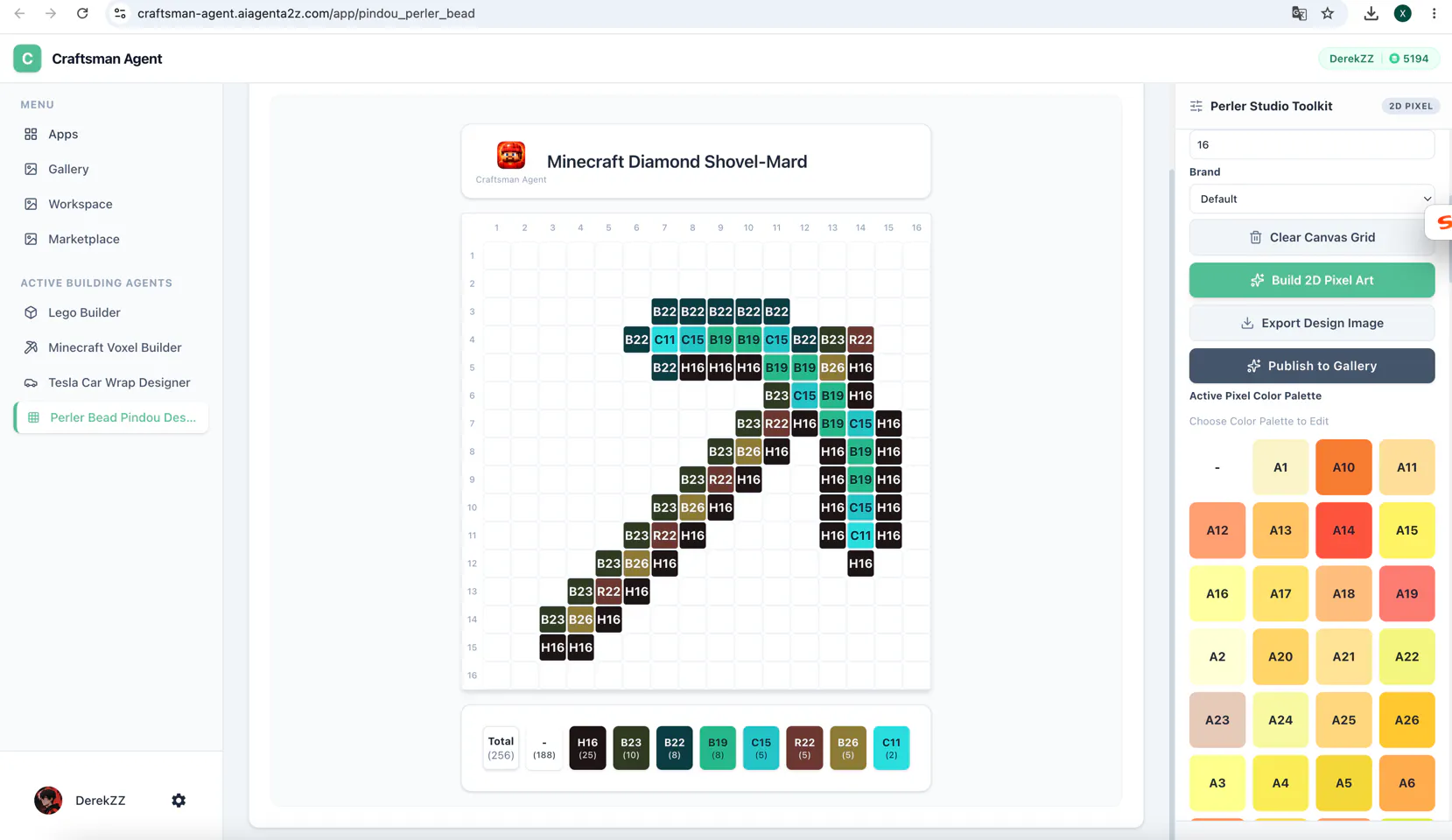Choose the A11 palette swatch
Screen dimensions: 1452x840
1407,467
